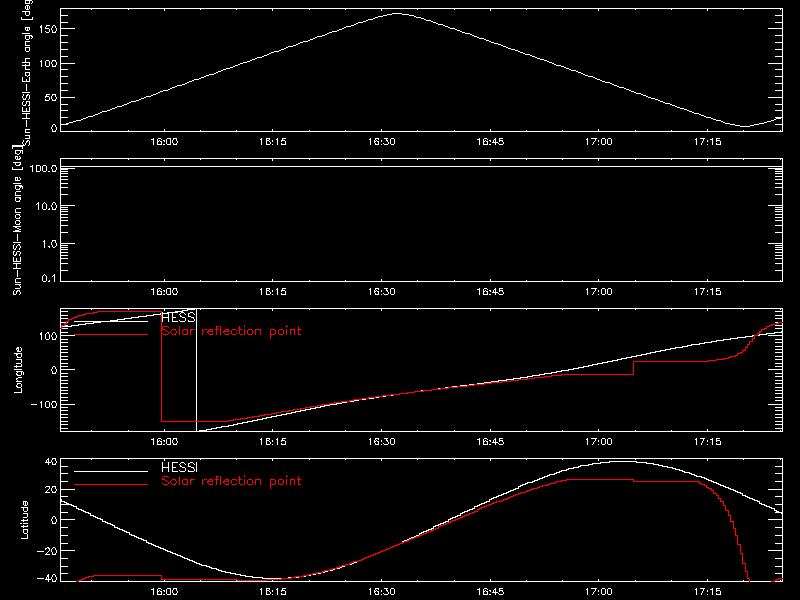Click Solar reflection point legend in Latitude plot
Image resolution: width=800 pixels, height=600 pixels.
(x=231, y=481)
